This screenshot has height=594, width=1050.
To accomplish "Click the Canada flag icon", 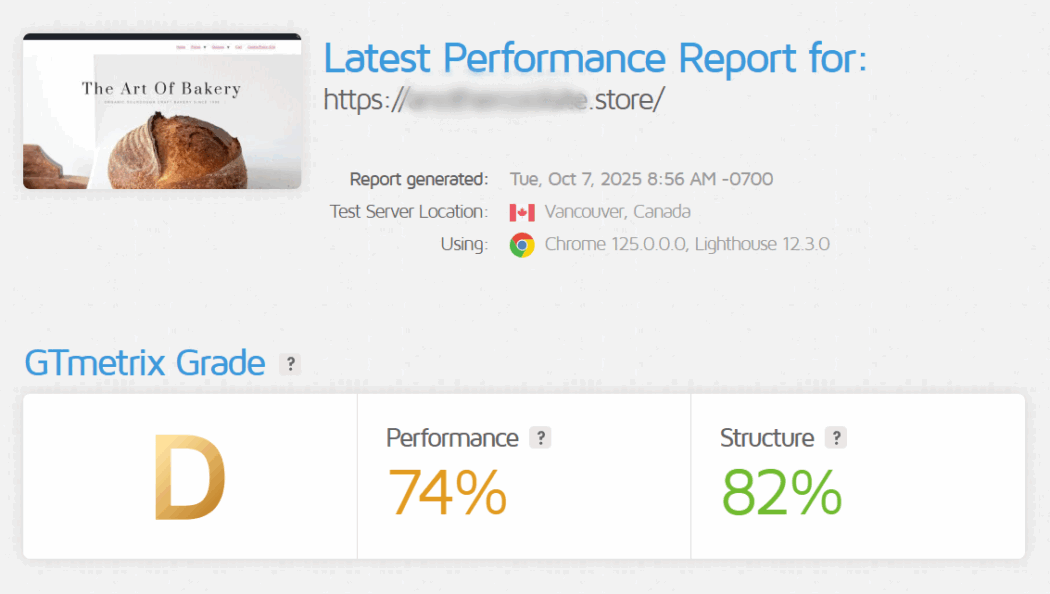I will tap(522, 212).
